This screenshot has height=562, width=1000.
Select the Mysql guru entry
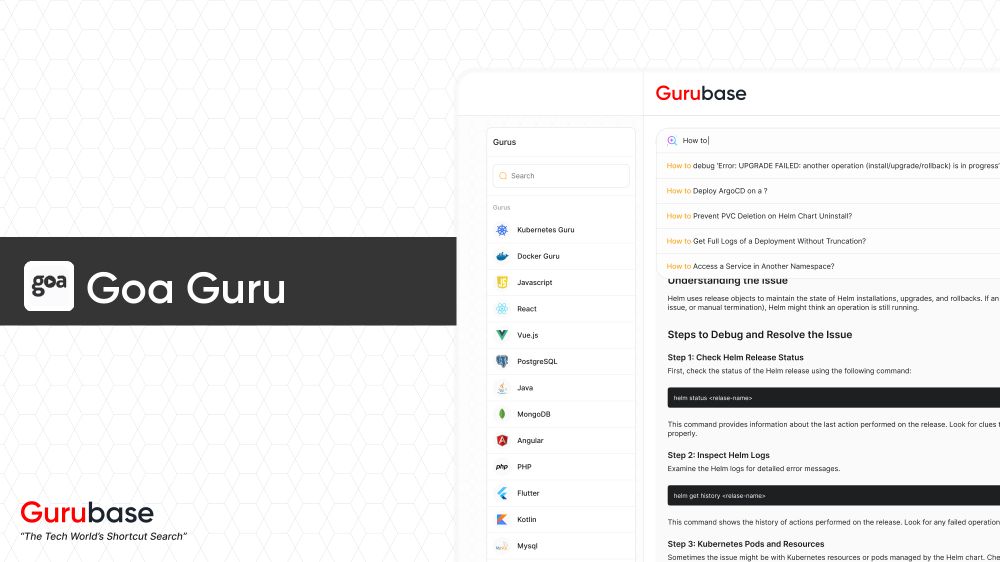(x=561, y=546)
